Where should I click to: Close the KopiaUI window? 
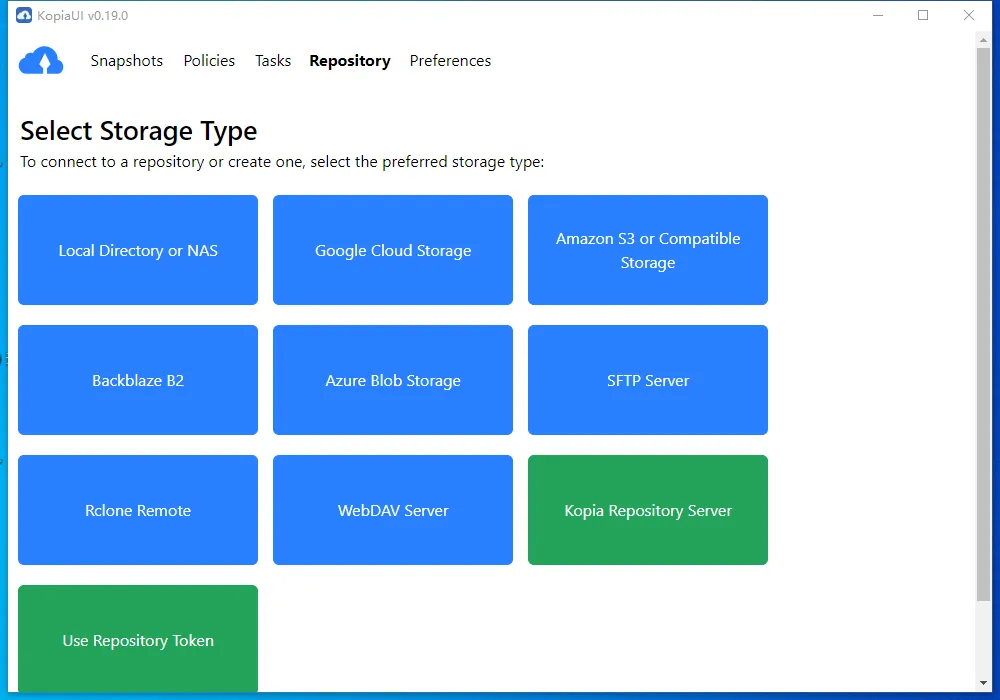[x=969, y=15]
